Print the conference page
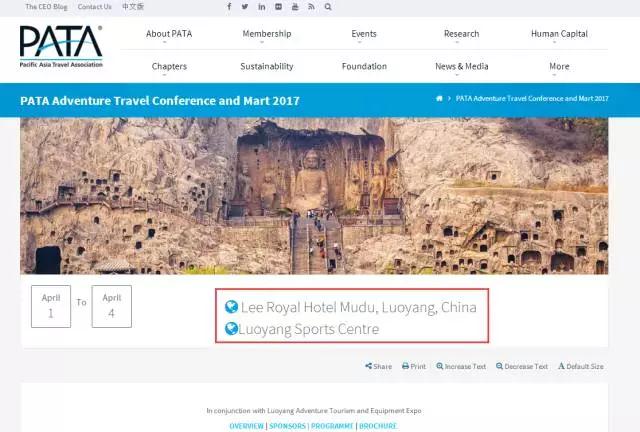Image resolution: width=640 pixels, height=432 pixels. click(x=414, y=367)
